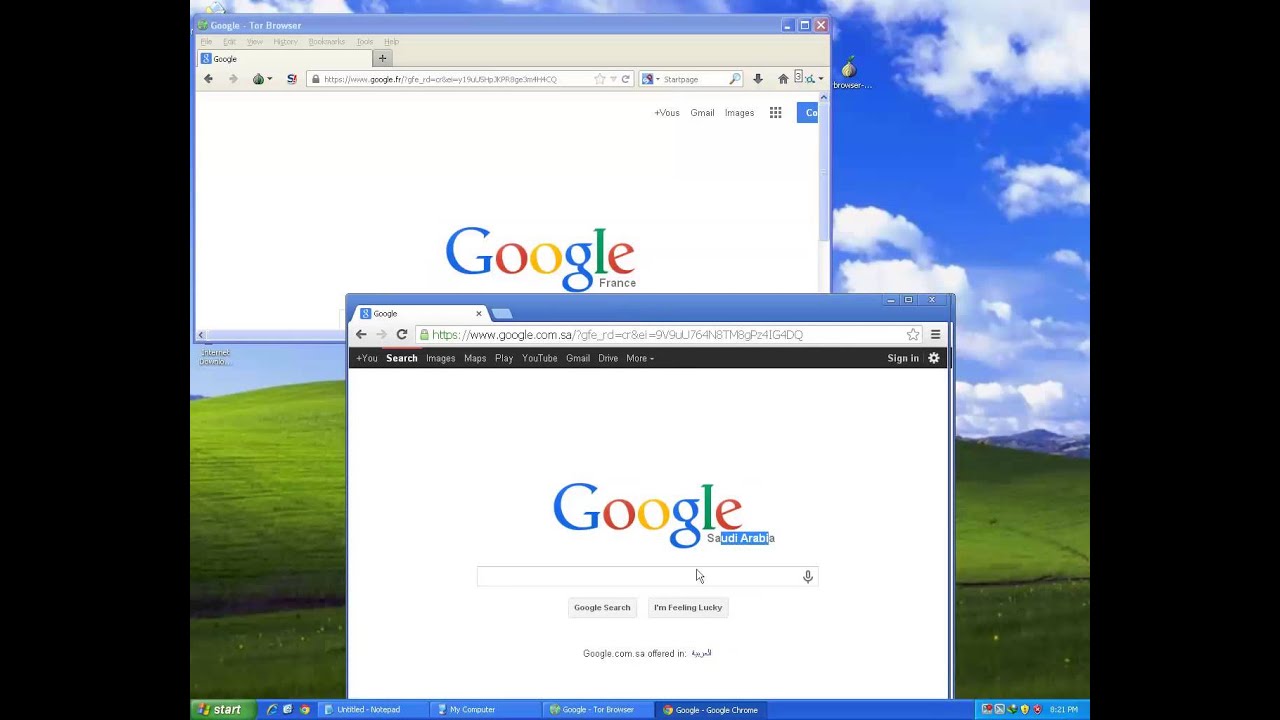The image size is (1280, 720).
Task: Open the Help menu in Tor Browser
Action: click(391, 42)
